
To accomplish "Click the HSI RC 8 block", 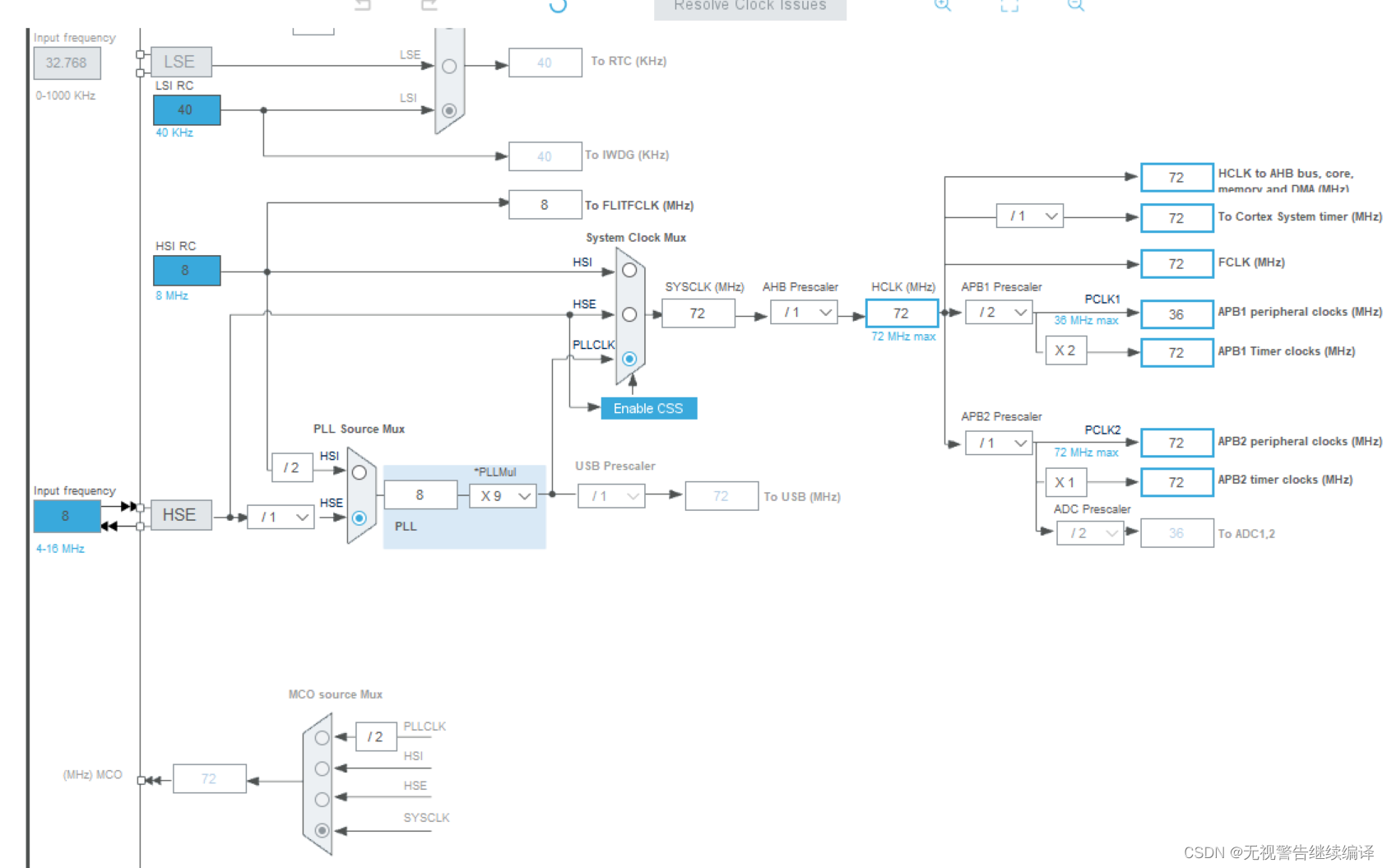I will point(187,271).
